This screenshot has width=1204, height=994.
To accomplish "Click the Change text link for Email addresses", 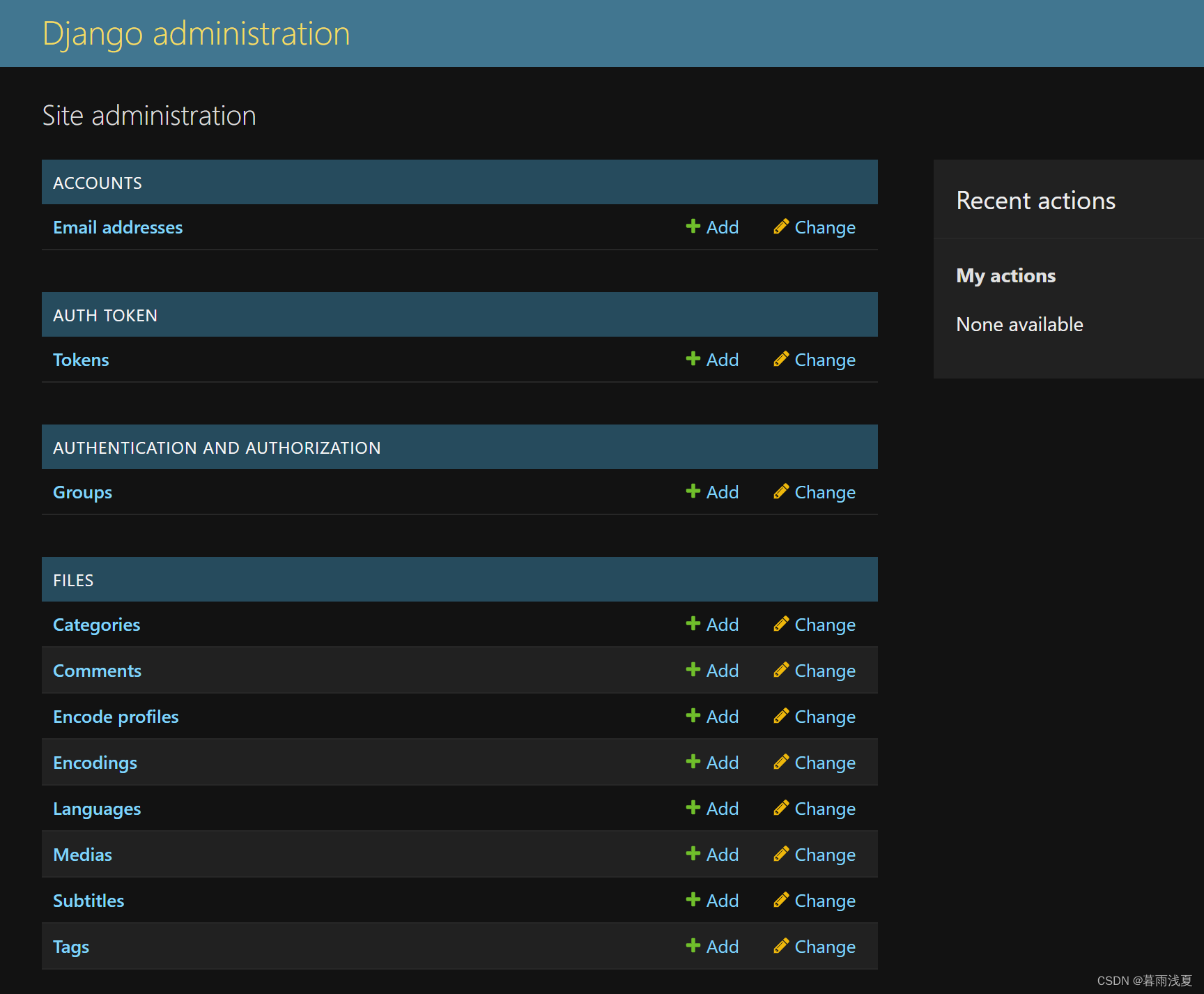I will click(x=825, y=227).
